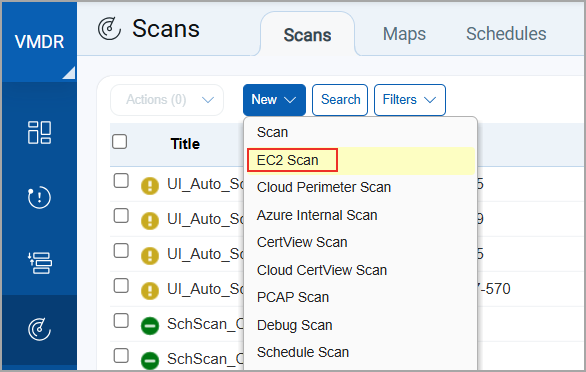
Task: Switch to the Schedules tab
Action: [x=506, y=34]
